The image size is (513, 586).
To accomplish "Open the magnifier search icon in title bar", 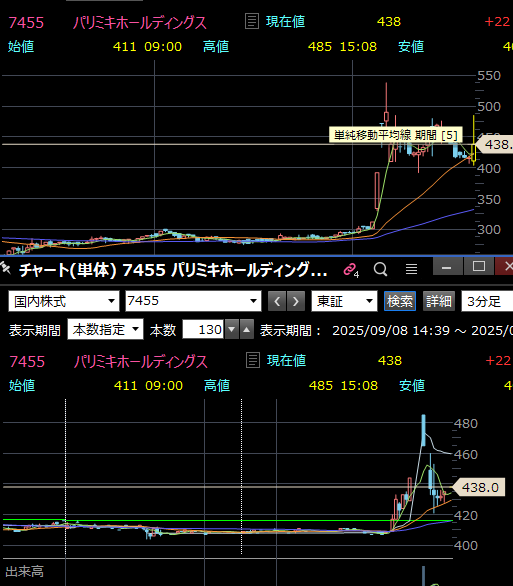I will point(380,269).
